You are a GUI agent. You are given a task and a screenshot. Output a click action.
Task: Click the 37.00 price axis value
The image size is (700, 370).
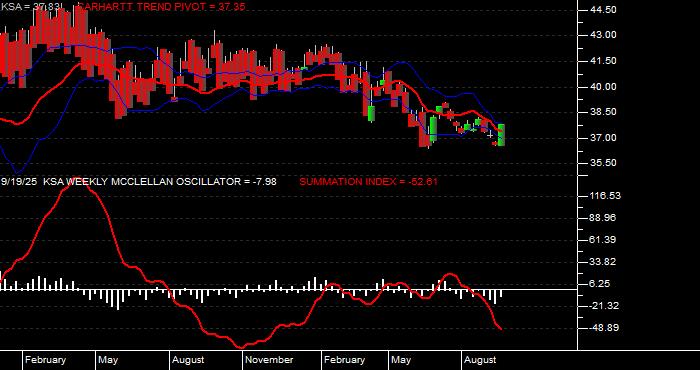click(603, 137)
